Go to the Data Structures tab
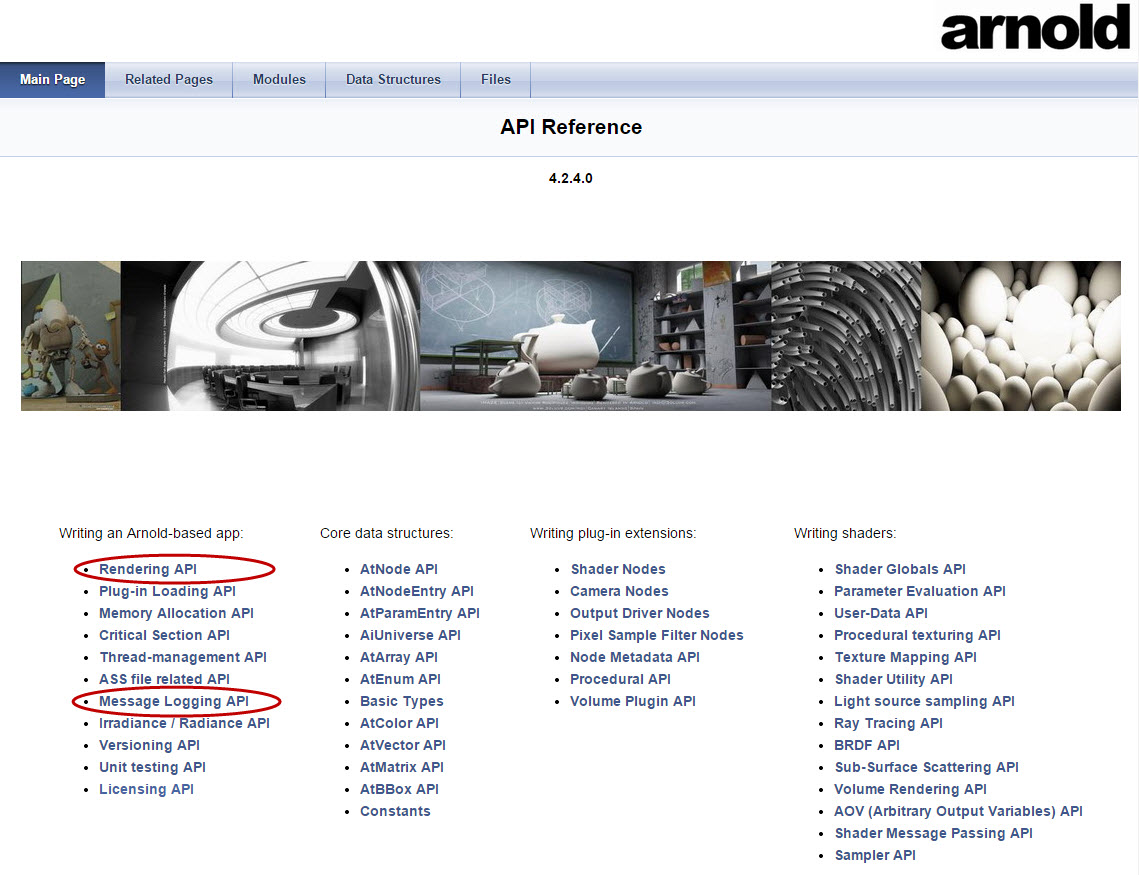Screen dimensions: 1139x875 (x=393, y=80)
